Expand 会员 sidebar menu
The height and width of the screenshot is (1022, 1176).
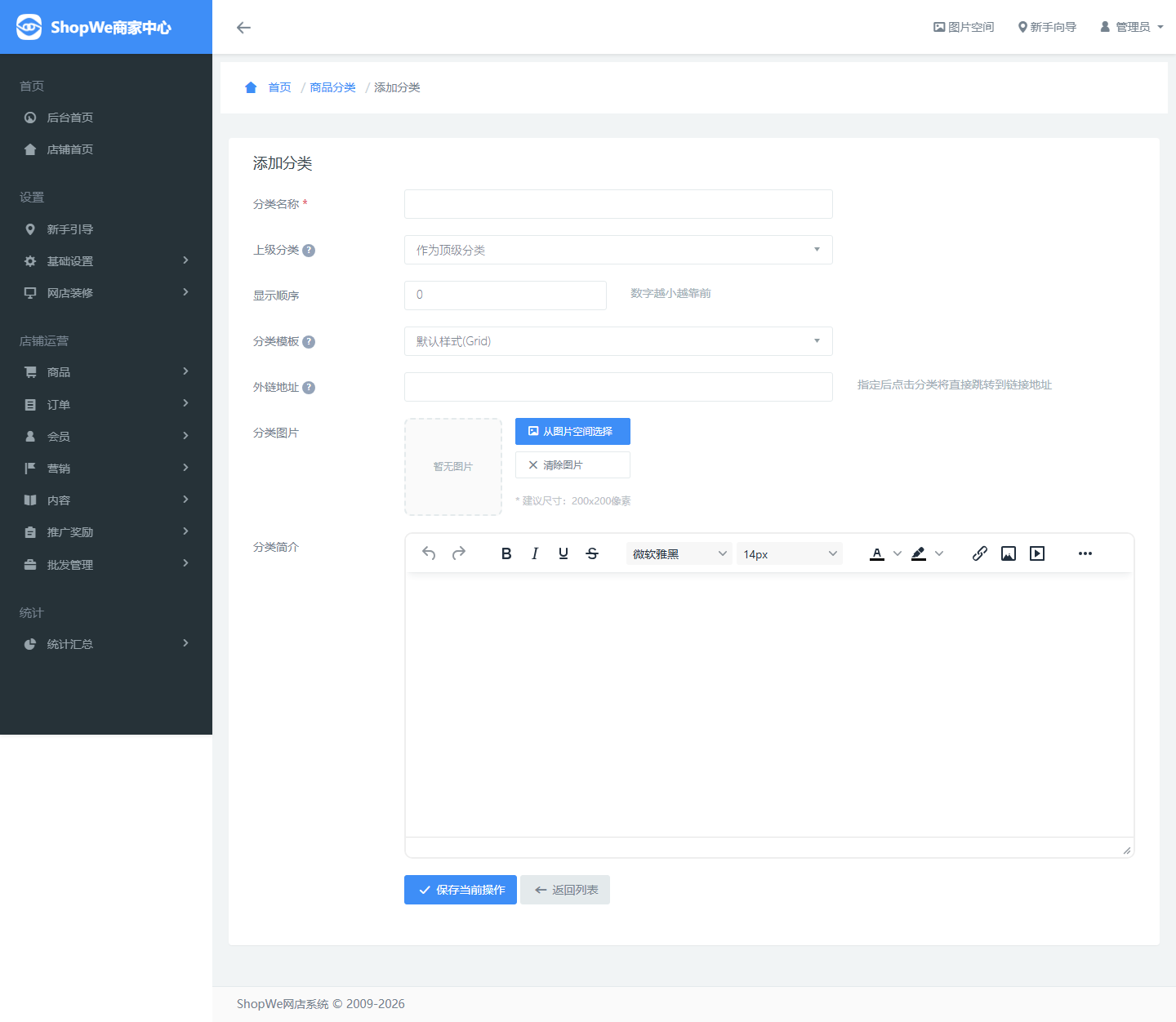click(x=106, y=437)
